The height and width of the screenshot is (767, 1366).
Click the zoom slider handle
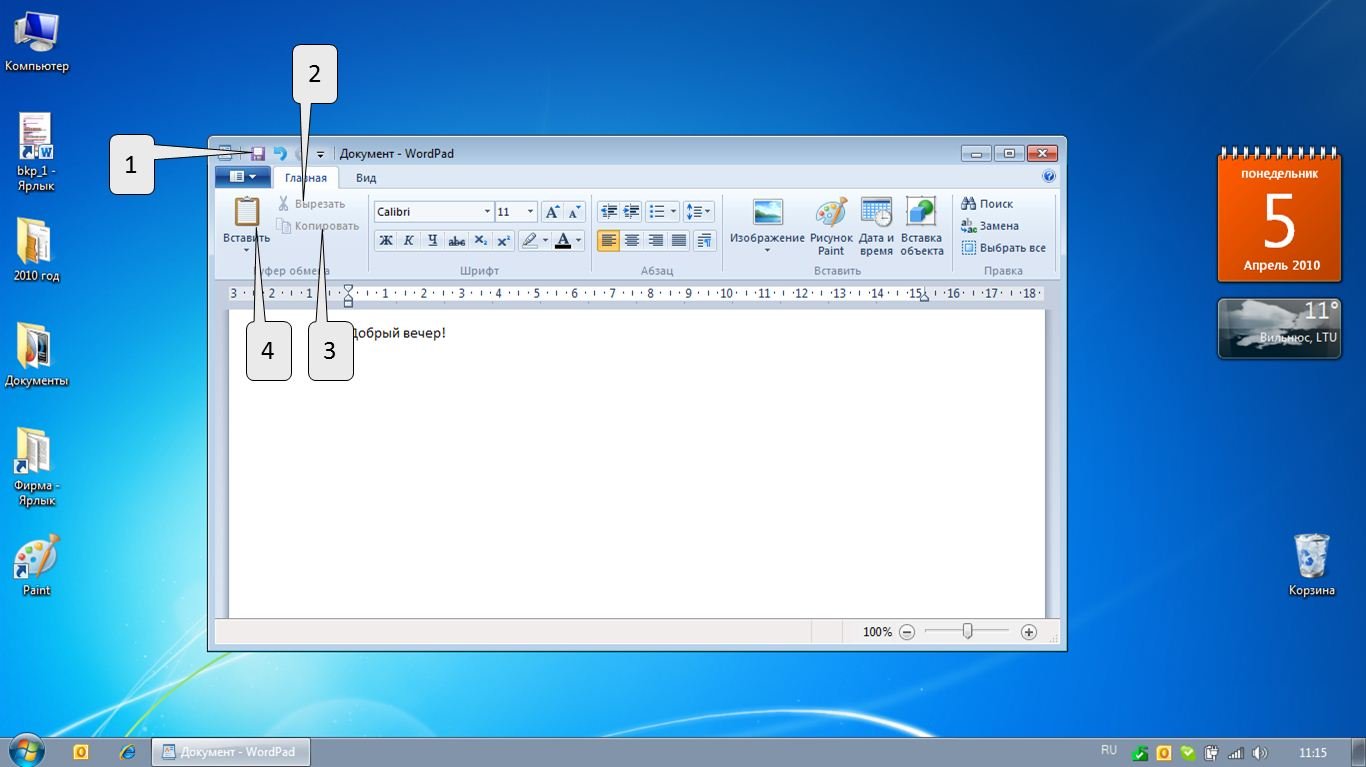[x=967, y=631]
